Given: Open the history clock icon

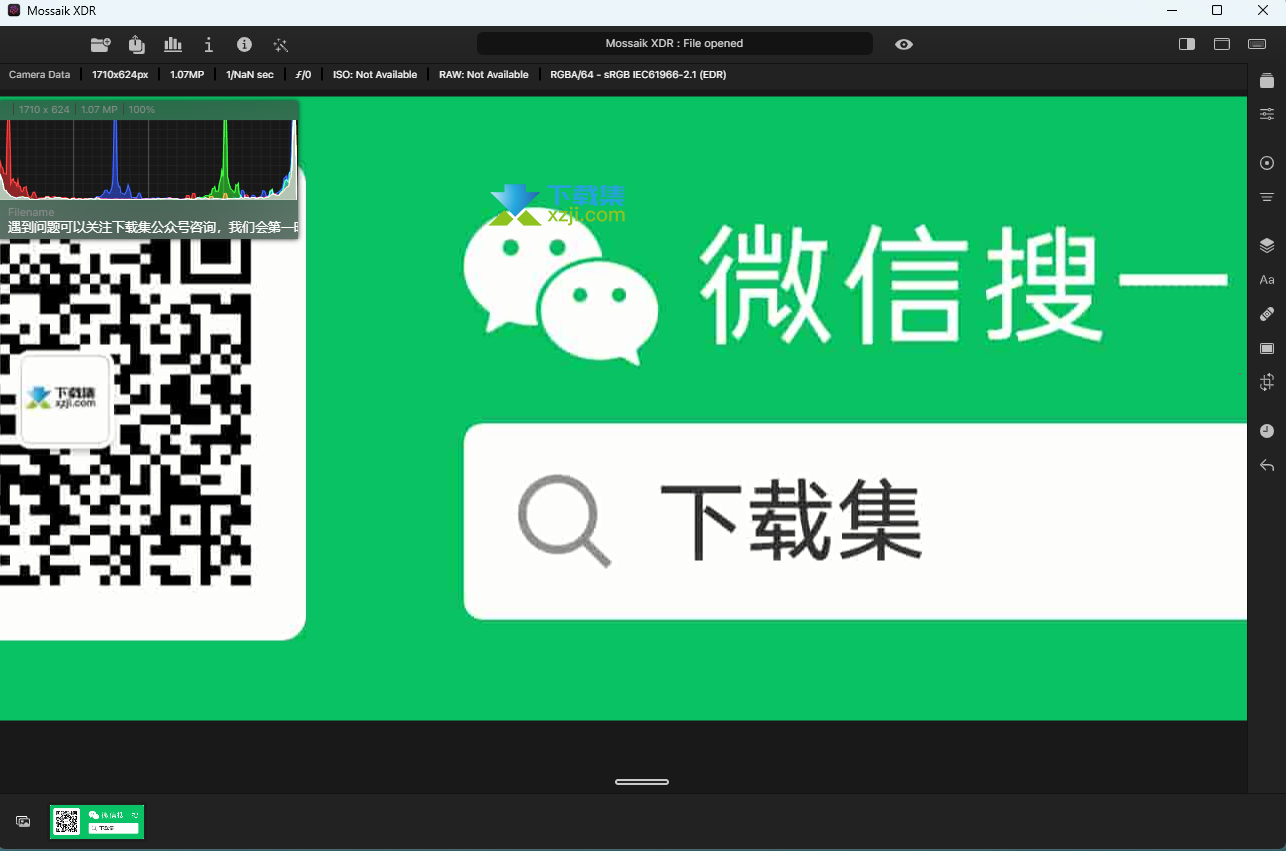Looking at the screenshot, I should (x=1267, y=431).
